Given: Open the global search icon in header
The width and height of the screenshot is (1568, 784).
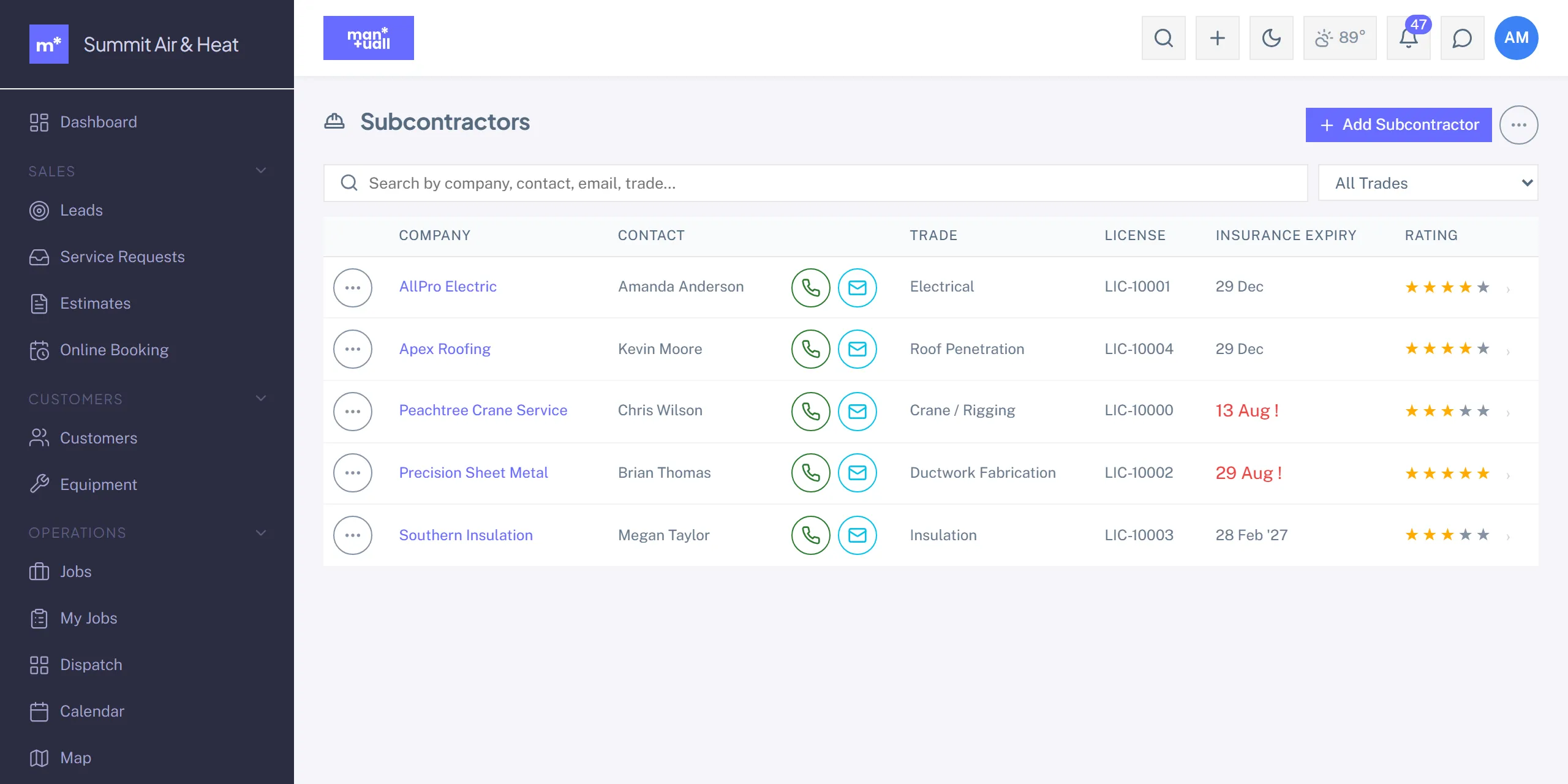Looking at the screenshot, I should coord(1163,38).
